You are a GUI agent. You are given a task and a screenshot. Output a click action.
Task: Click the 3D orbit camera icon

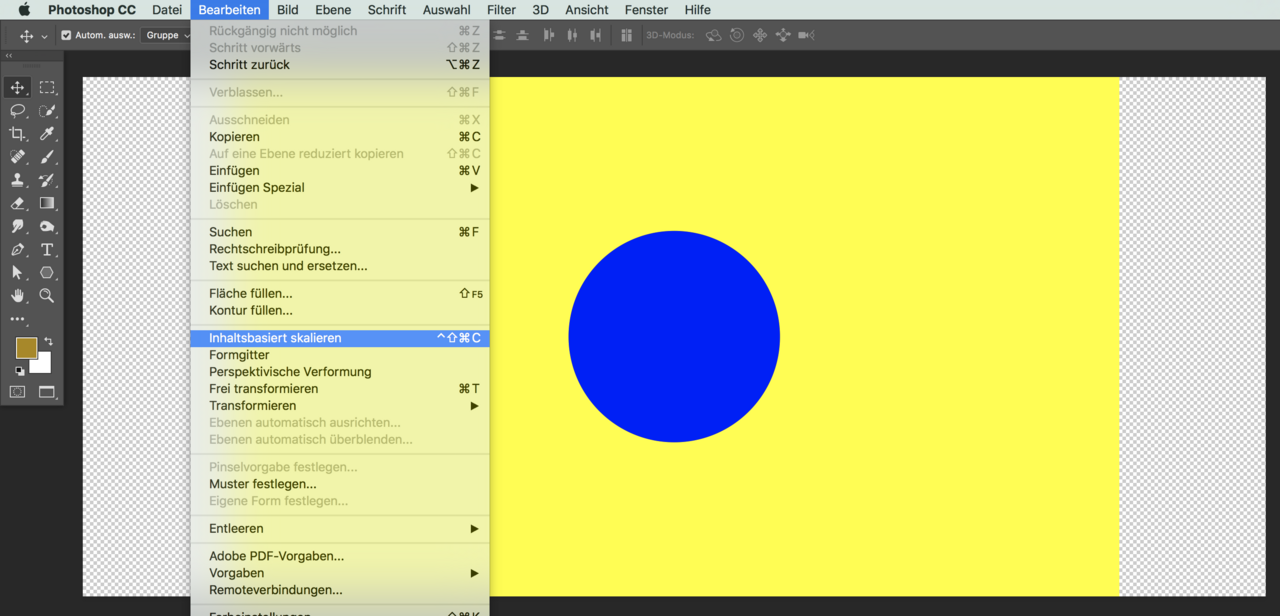point(714,35)
